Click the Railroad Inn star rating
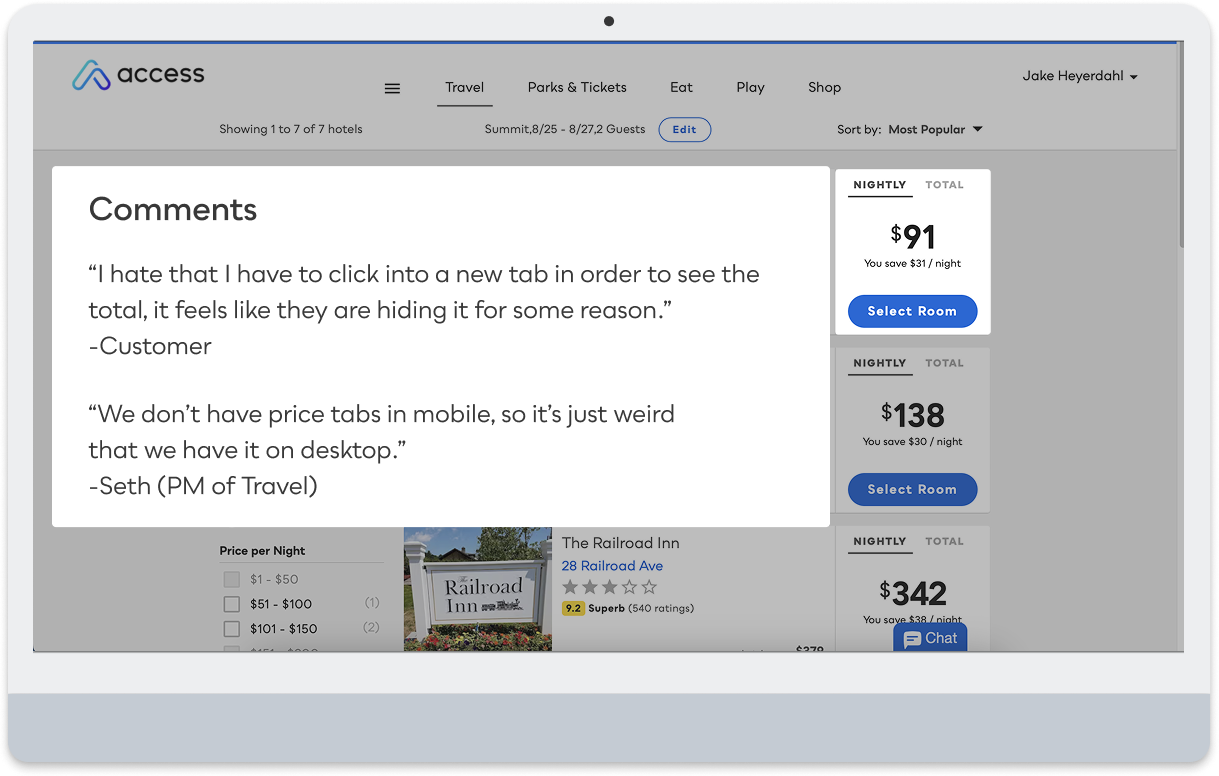Viewport: 1219px width, 776px height. (609, 587)
